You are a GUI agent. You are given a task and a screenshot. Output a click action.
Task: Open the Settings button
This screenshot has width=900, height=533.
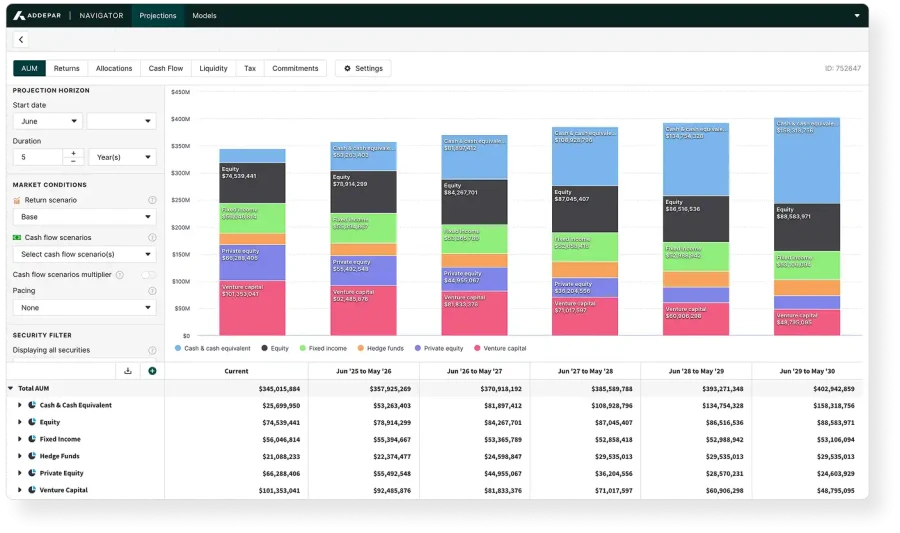coord(363,69)
